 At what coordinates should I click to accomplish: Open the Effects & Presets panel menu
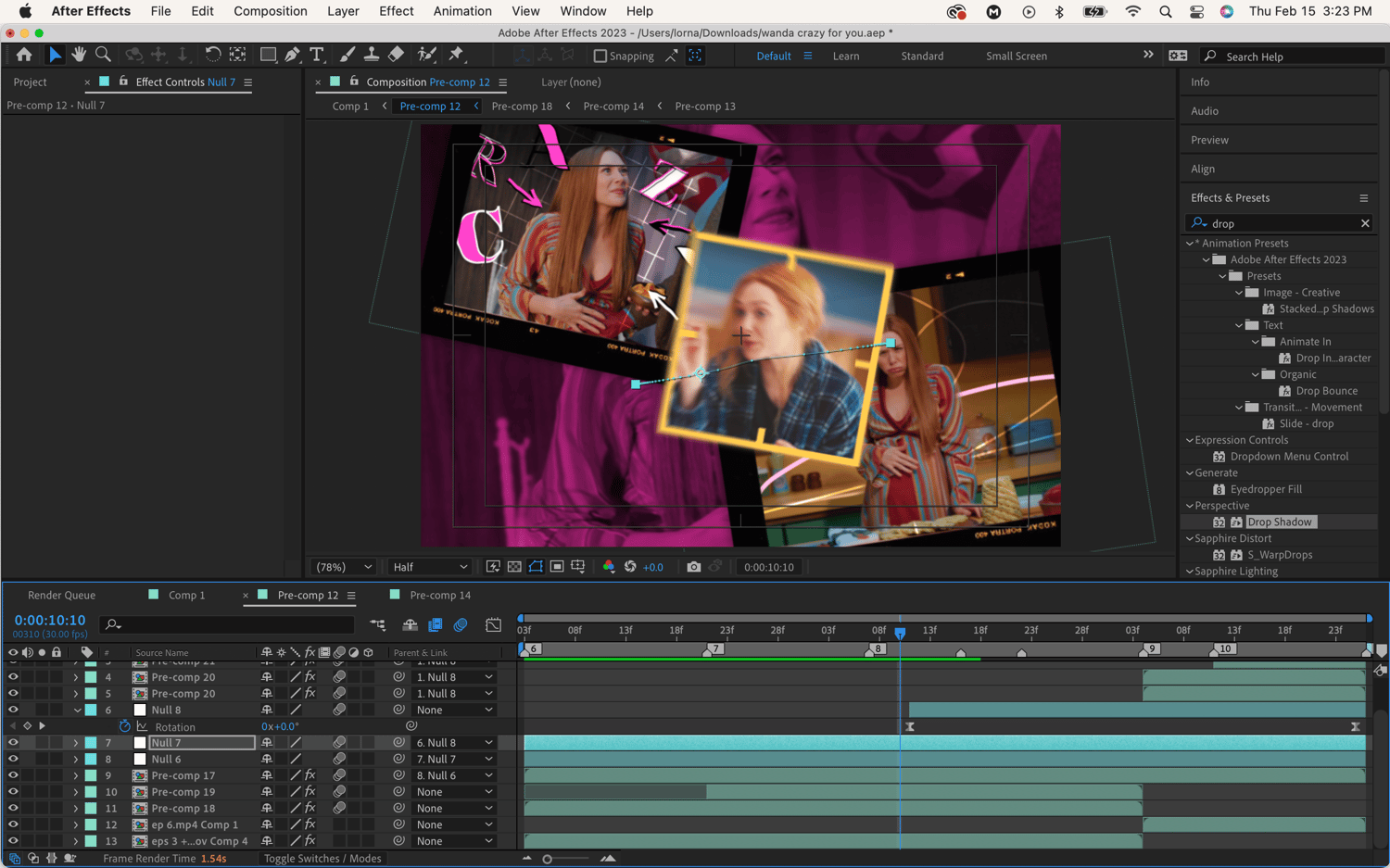pos(1363,198)
